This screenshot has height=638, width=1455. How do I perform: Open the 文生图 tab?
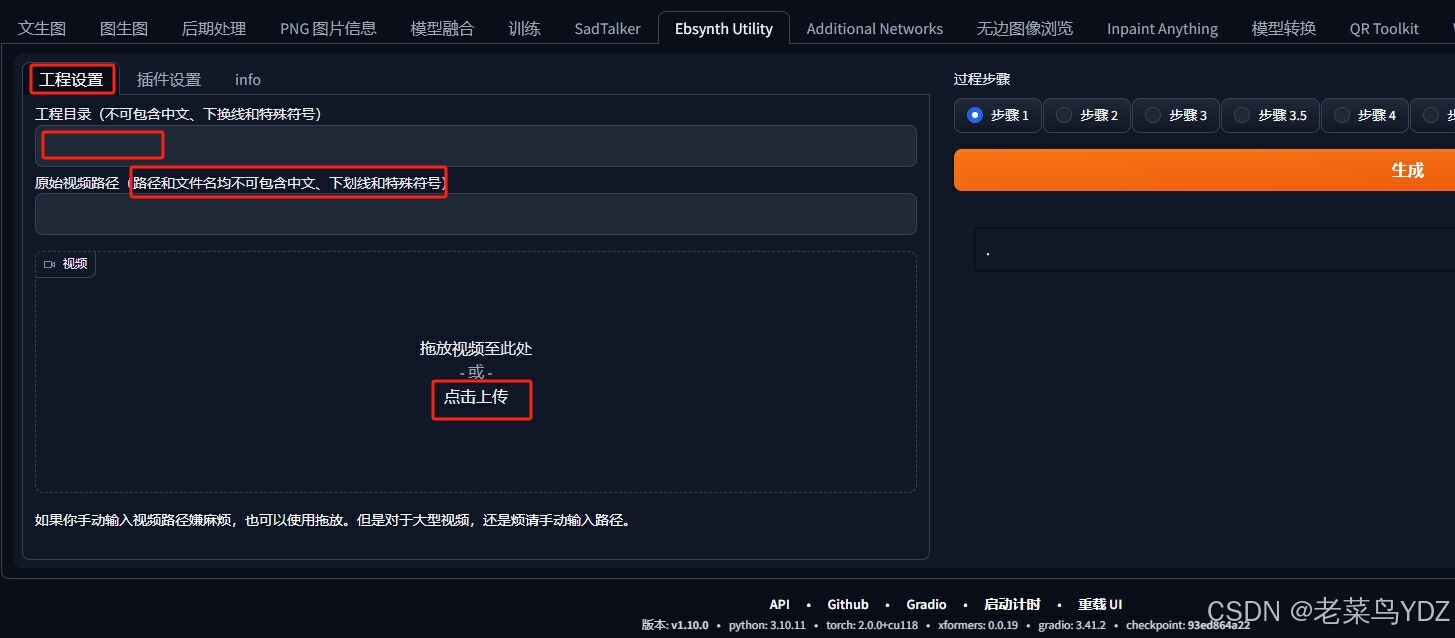(x=42, y=28)
